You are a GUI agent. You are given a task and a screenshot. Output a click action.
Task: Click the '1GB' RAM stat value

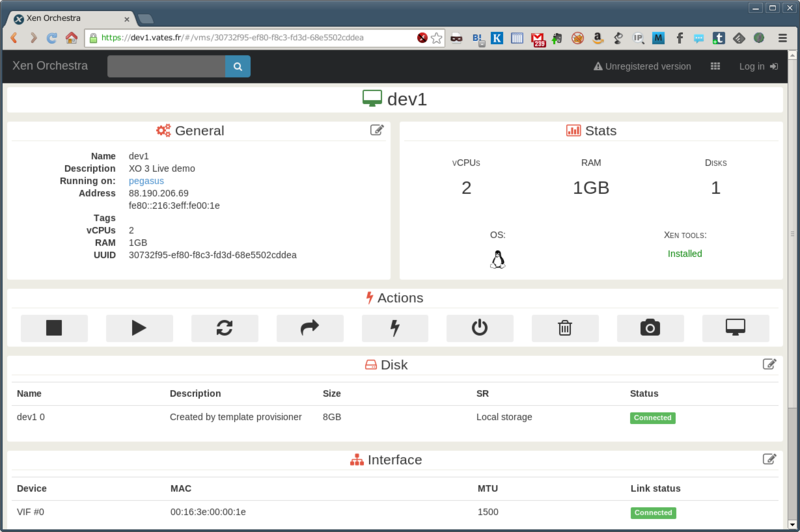coord(591,188)
